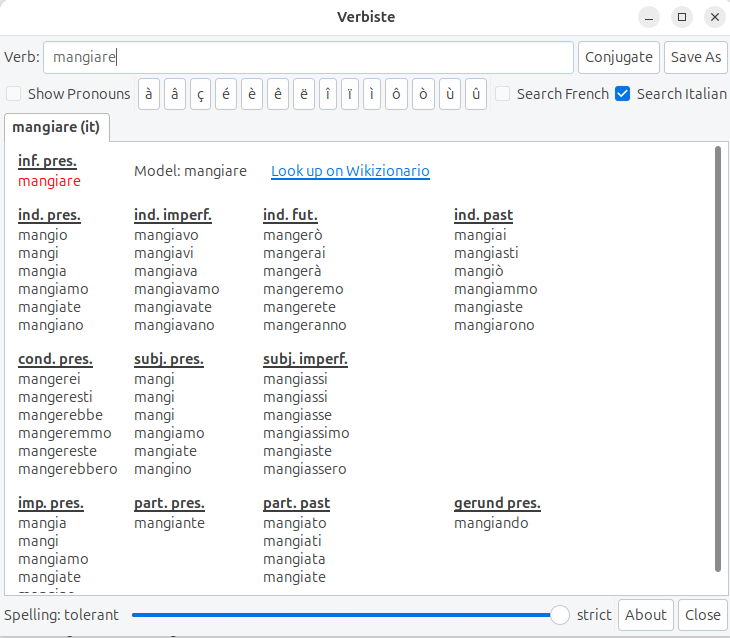Check the Search French option
The height and width of the screenshot is (638, 730).
[503, 94]
